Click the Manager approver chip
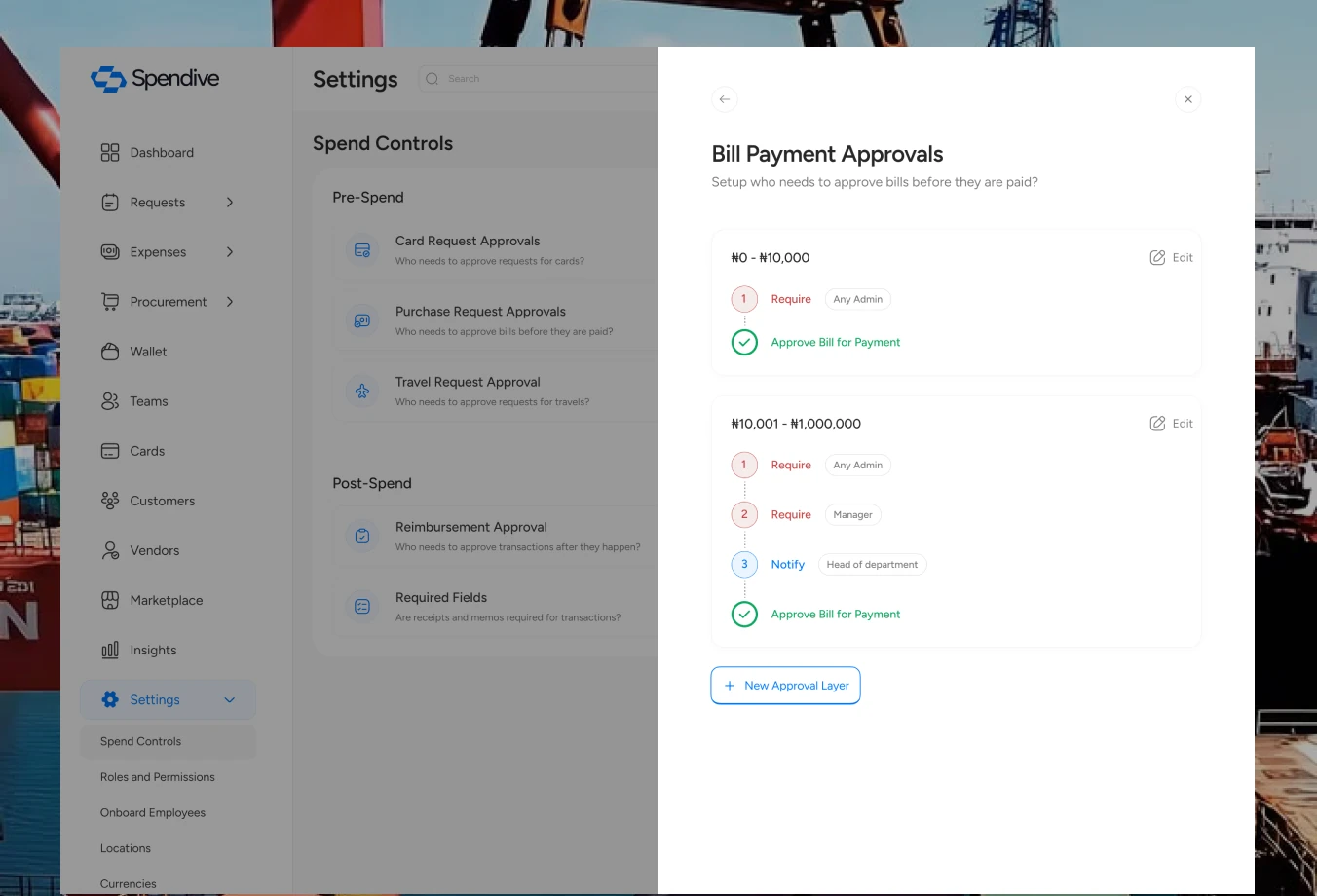This screenshot has height=896, width=1317. click(x=852, y=515)
